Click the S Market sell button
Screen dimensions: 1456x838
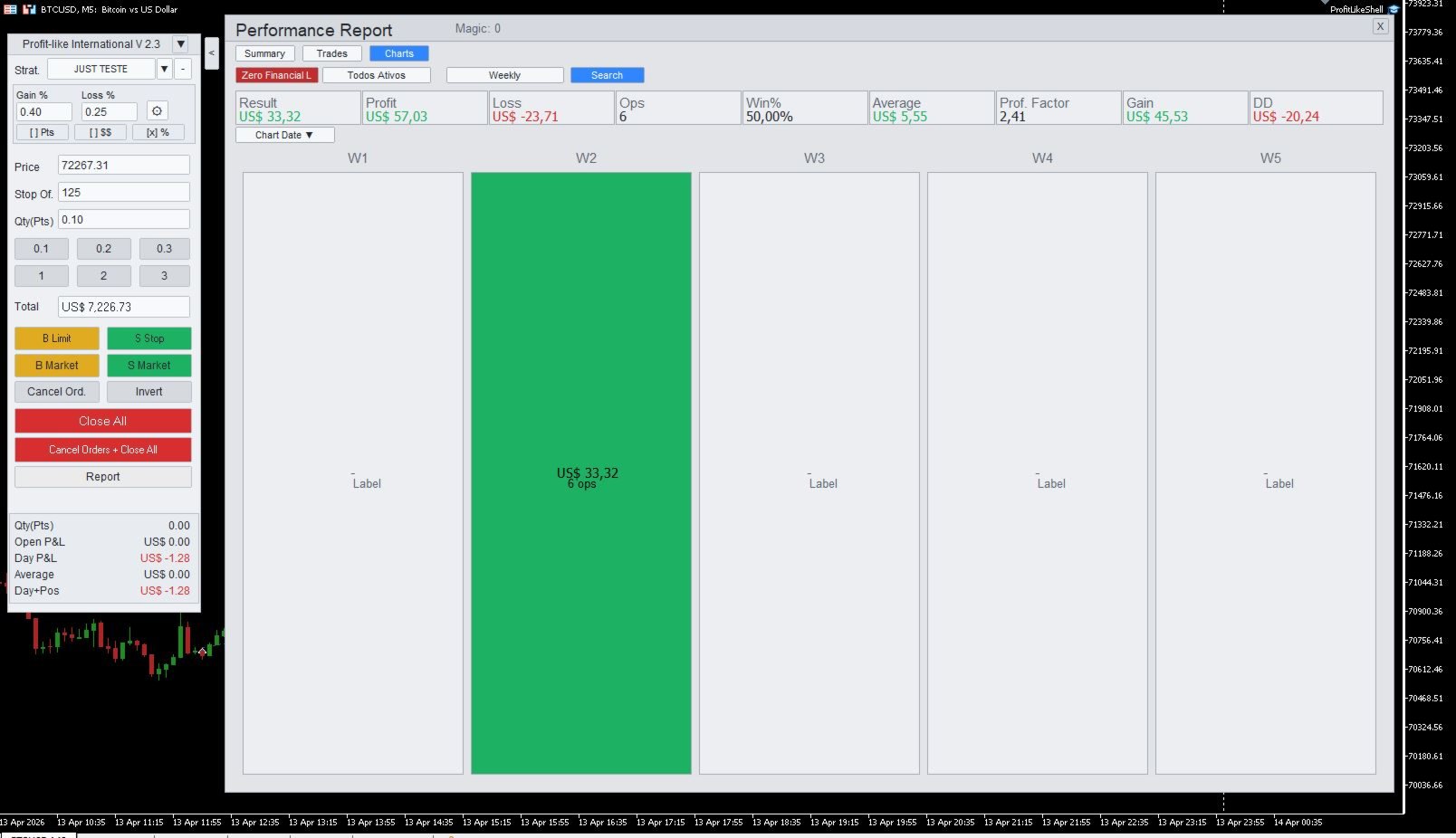click(148, 366)
